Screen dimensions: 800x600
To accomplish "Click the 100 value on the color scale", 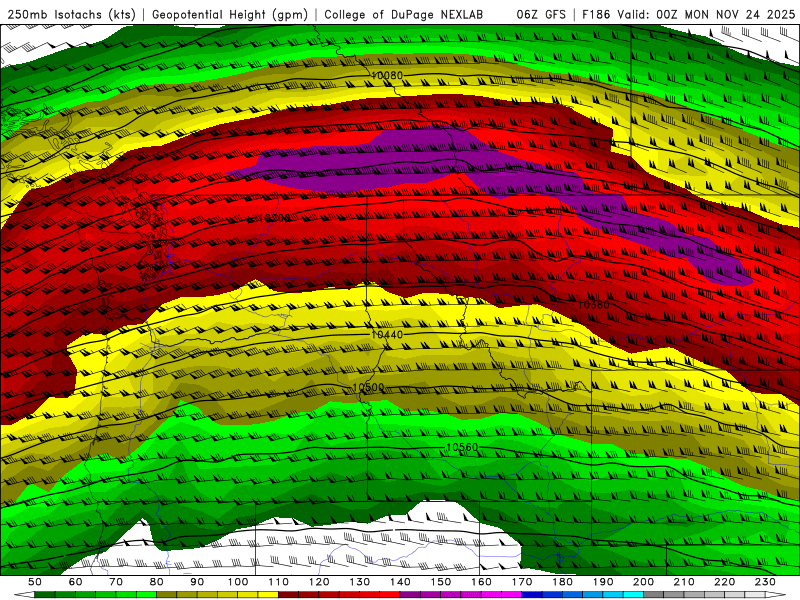I will (238, 582).
